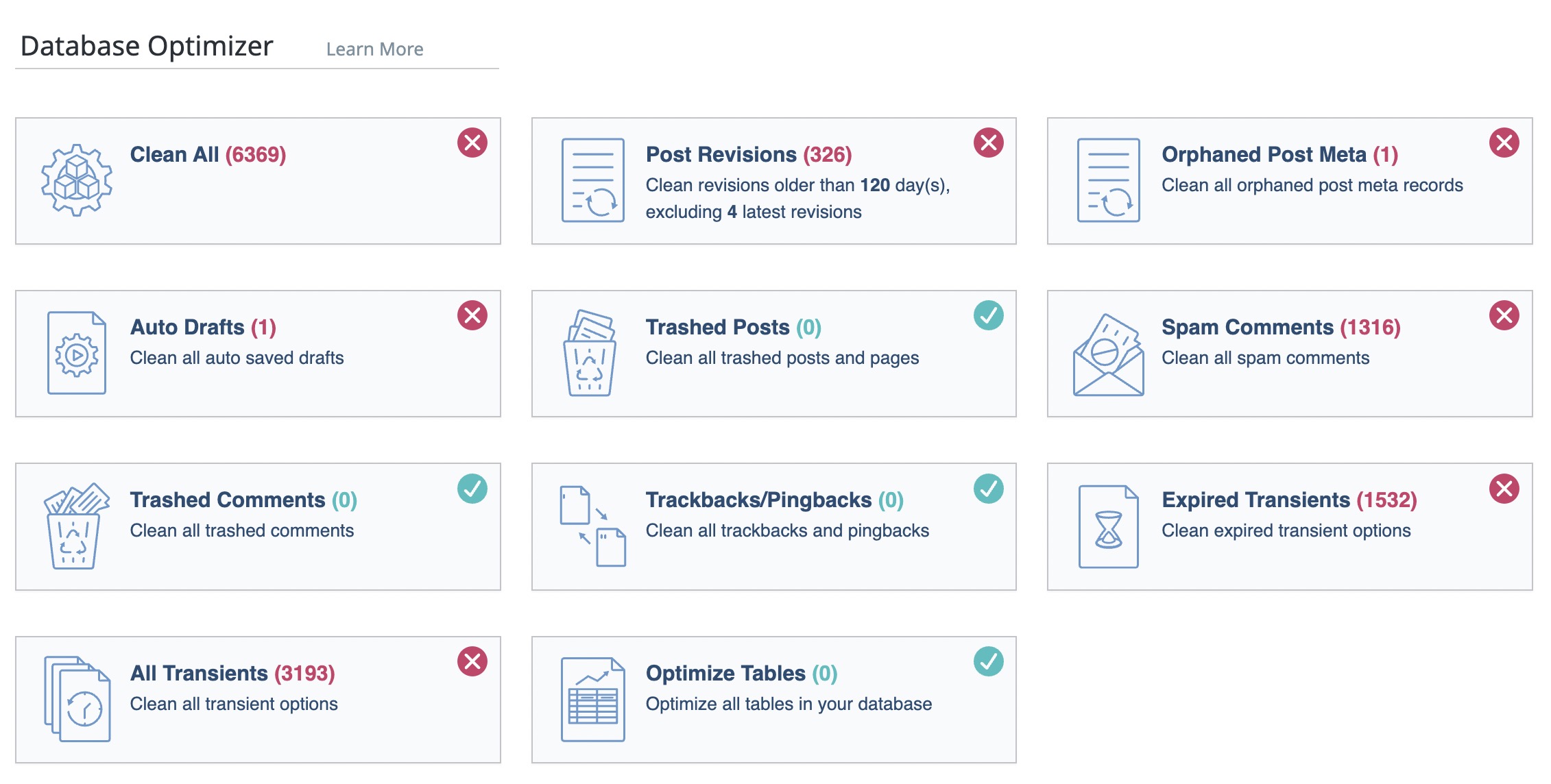Open the Learn More link

[x=374, y=49]
